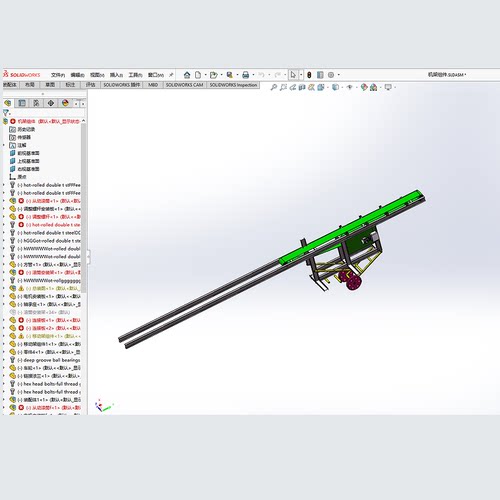Select the hGGGot-rolled double t tree item

pos(49,241)
